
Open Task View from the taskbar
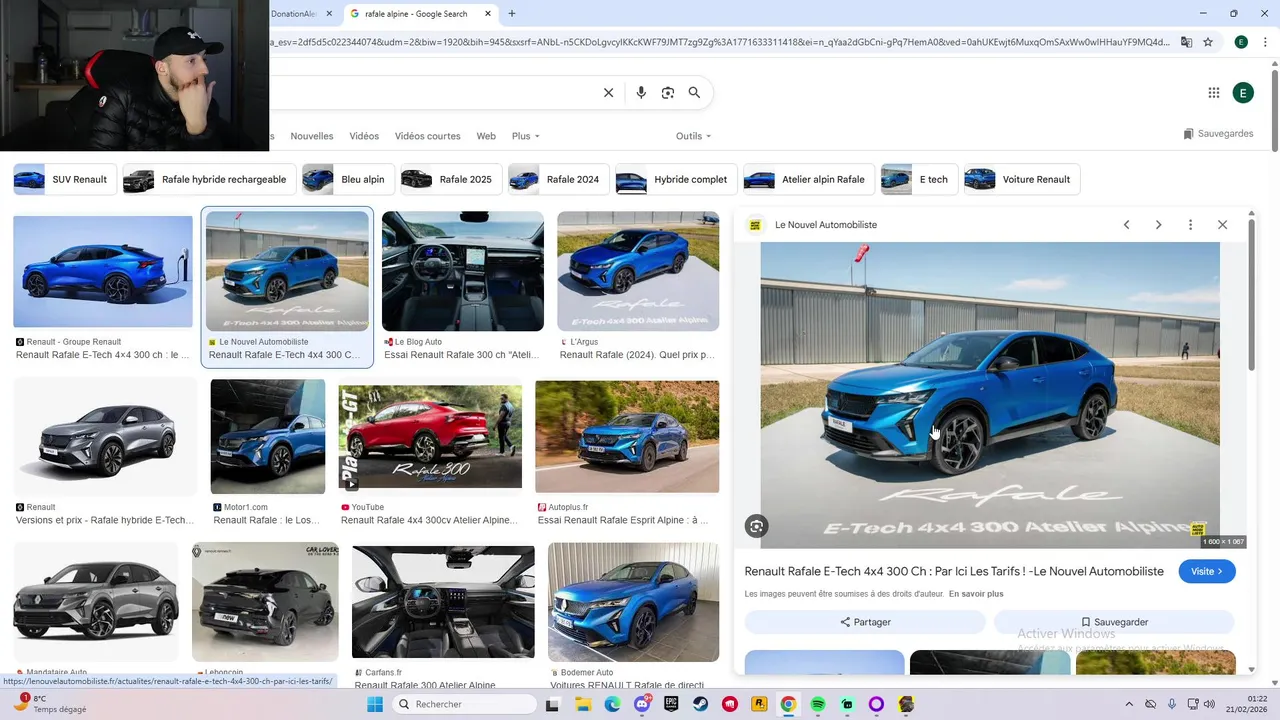(x=552, y=704)
